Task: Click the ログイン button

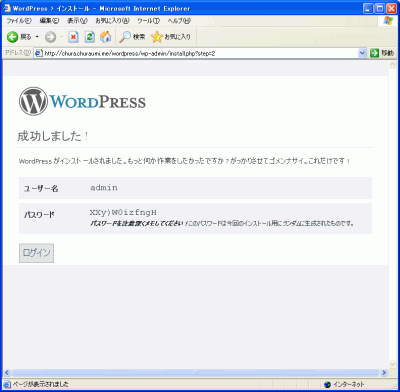Action: click(36, 253)
